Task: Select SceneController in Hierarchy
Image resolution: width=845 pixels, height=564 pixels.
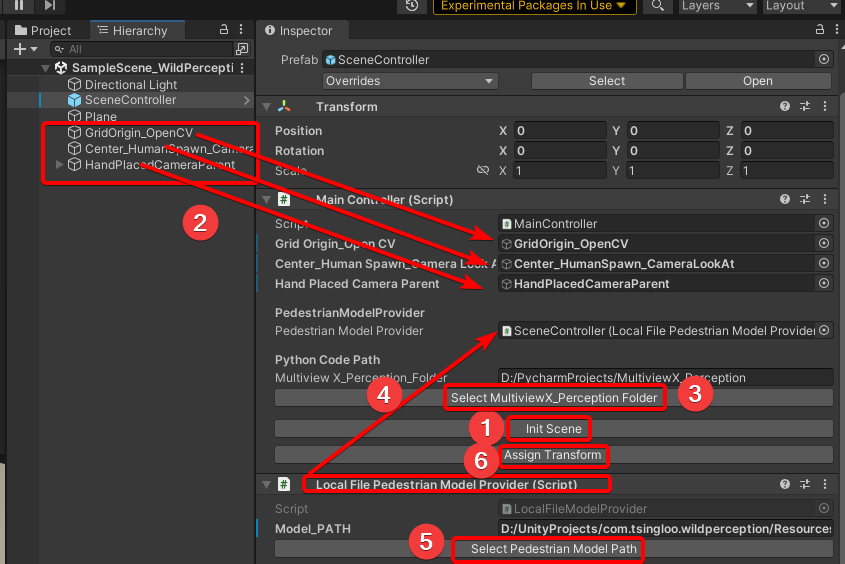Action: coord(130,100)
